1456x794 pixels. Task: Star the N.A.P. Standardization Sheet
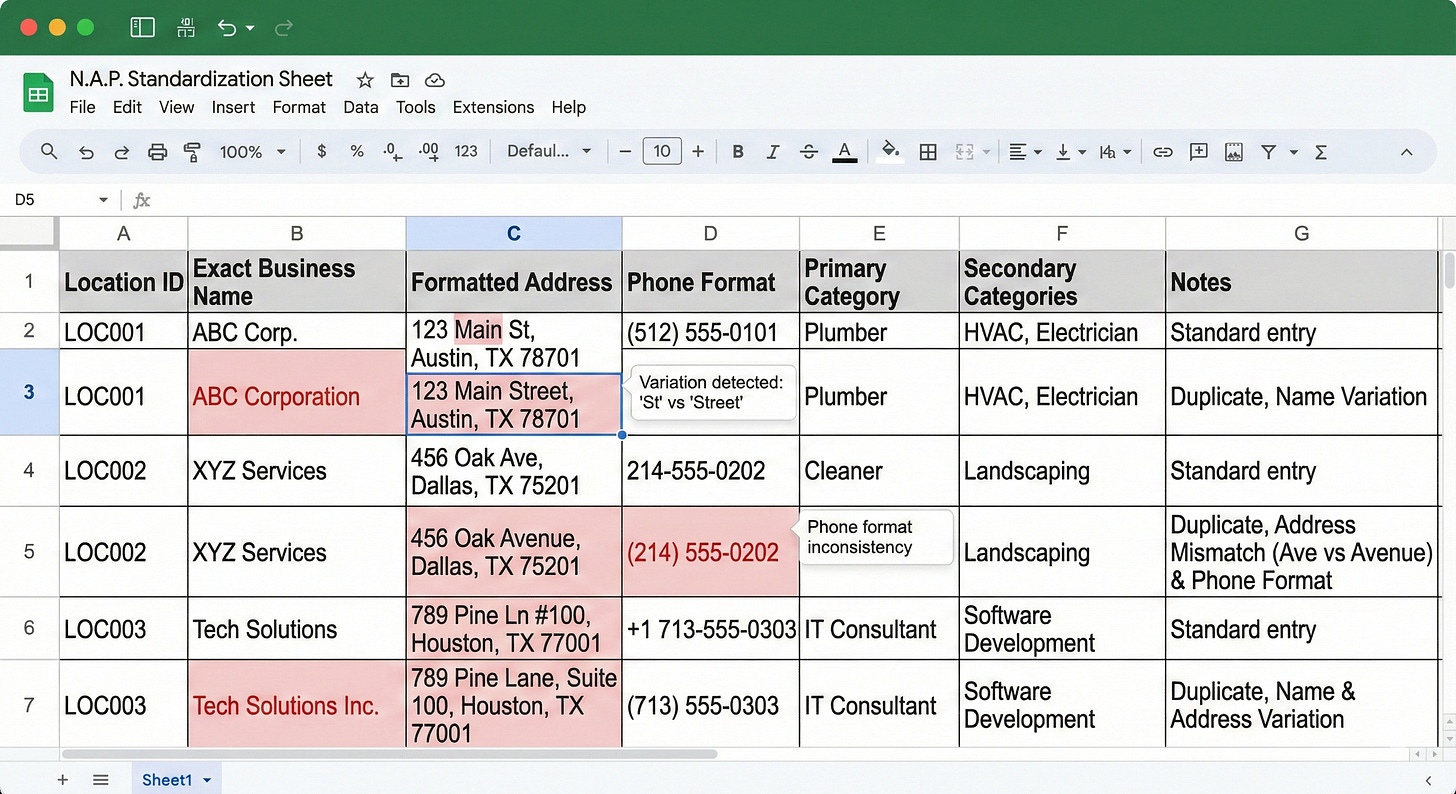(x=364, y=80)
